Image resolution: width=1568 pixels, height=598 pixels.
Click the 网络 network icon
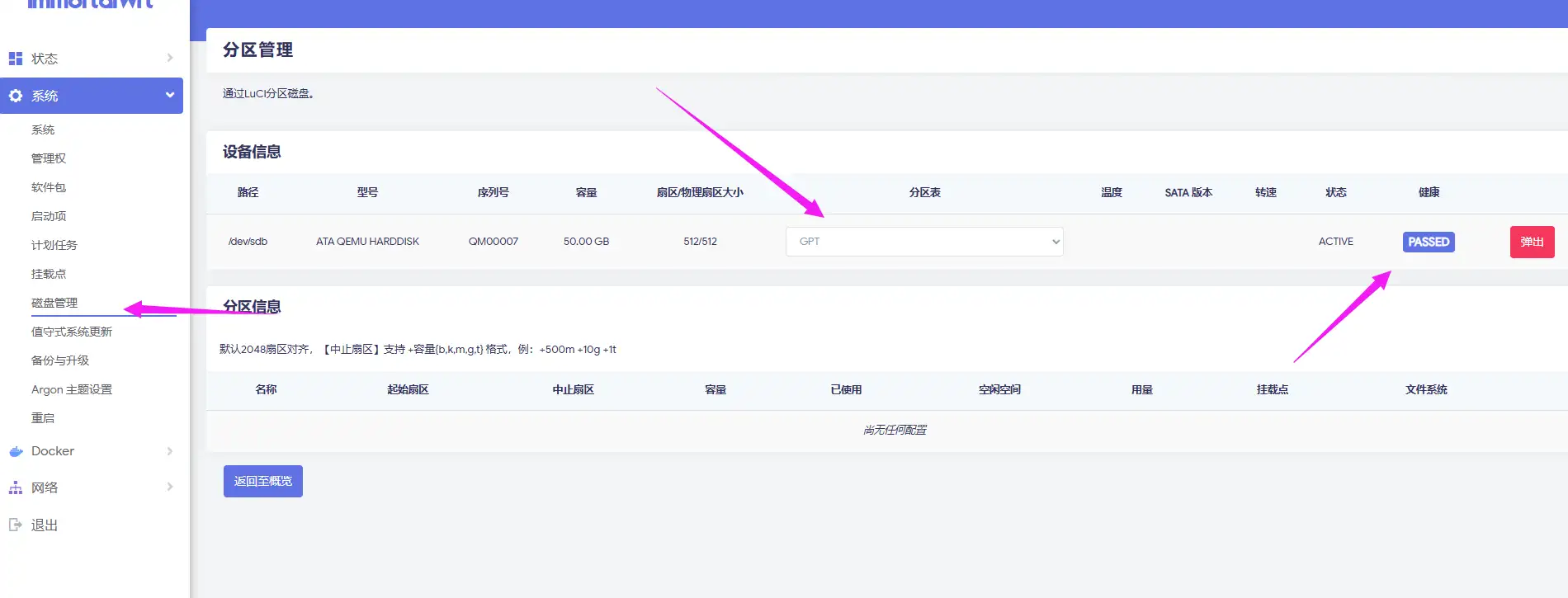pyautogui.click(x=16, y=487)
